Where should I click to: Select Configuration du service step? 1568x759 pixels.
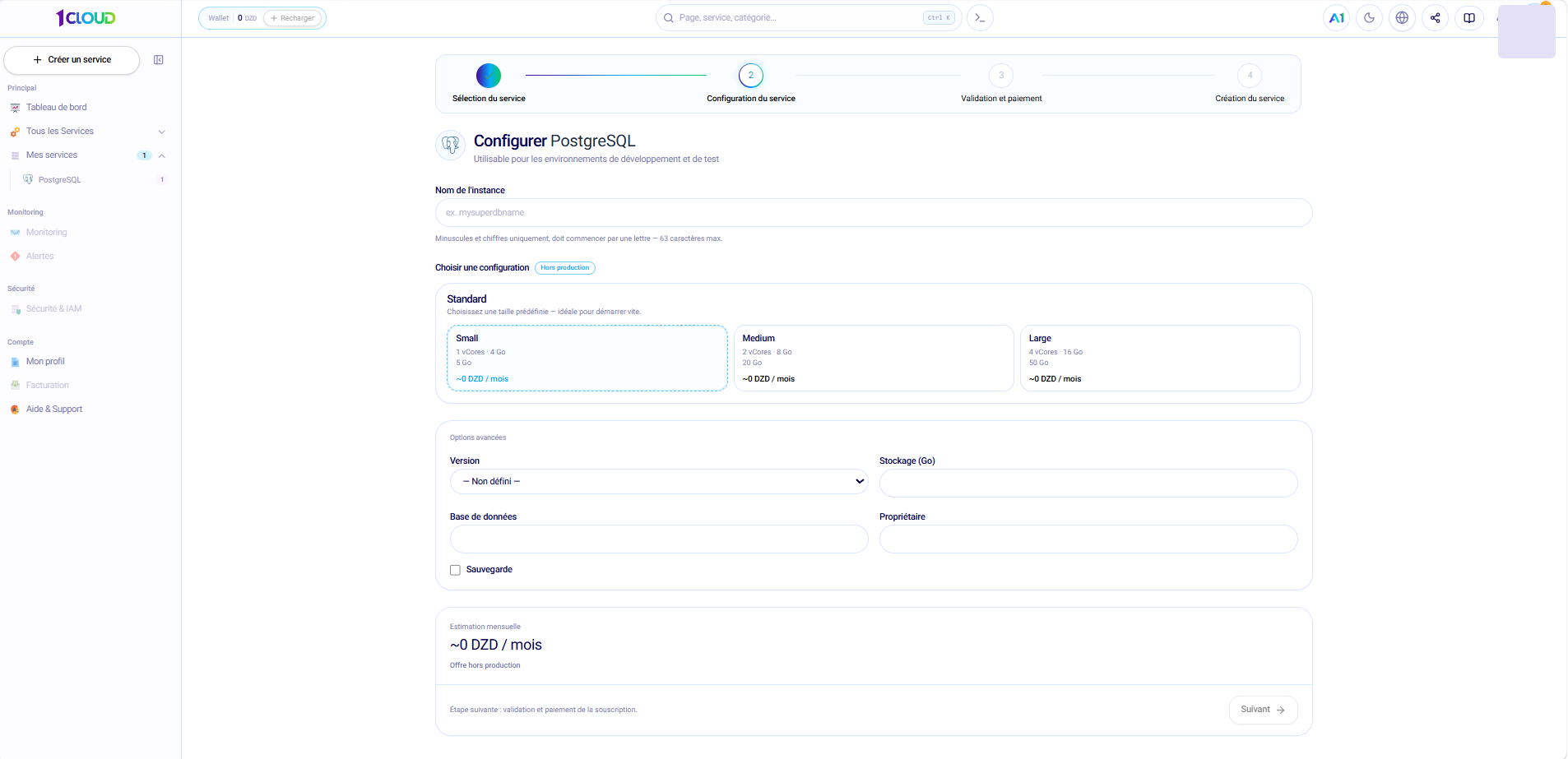751,83
